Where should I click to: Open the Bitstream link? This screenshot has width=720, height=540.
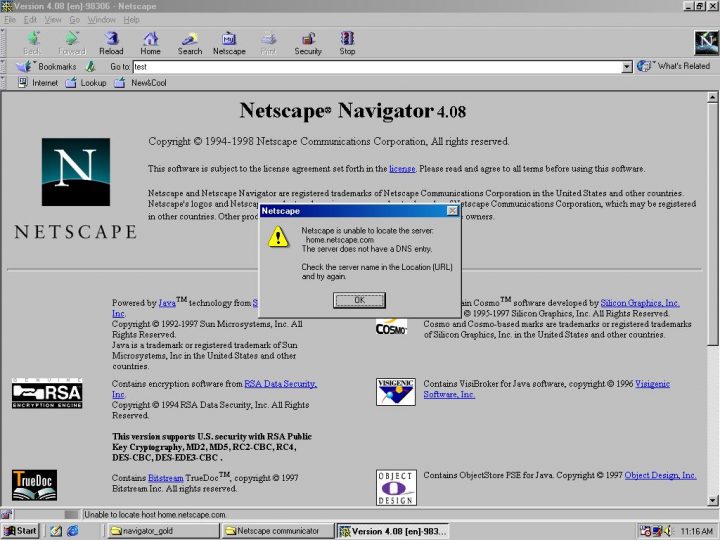coord(166,478)
